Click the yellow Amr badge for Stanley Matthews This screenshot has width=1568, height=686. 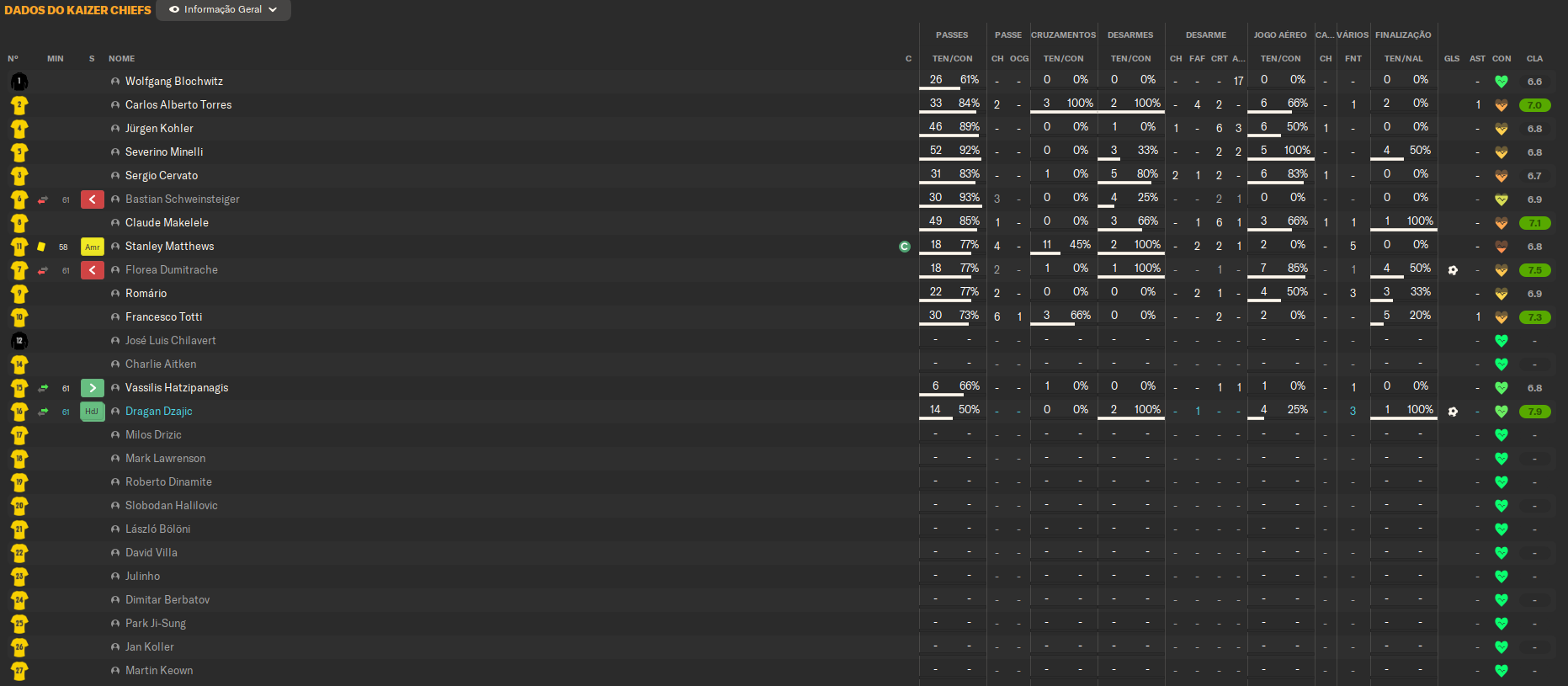93,247
